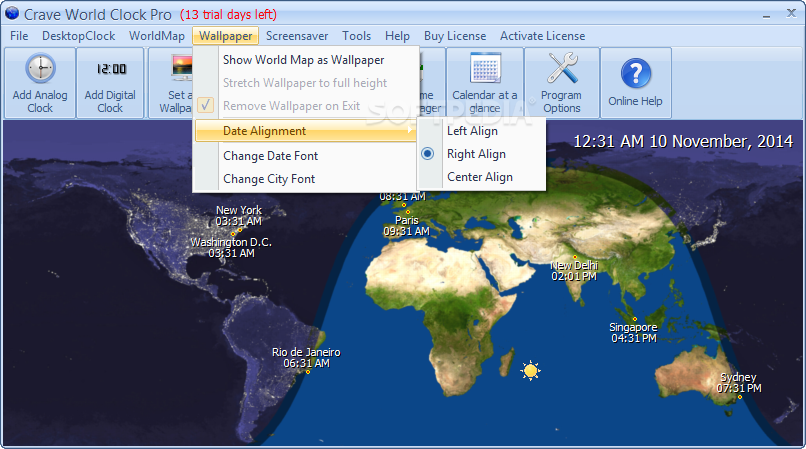Open Calendar at a glance
The height and width of the screenshot is (449, 806).
[485, 83]
